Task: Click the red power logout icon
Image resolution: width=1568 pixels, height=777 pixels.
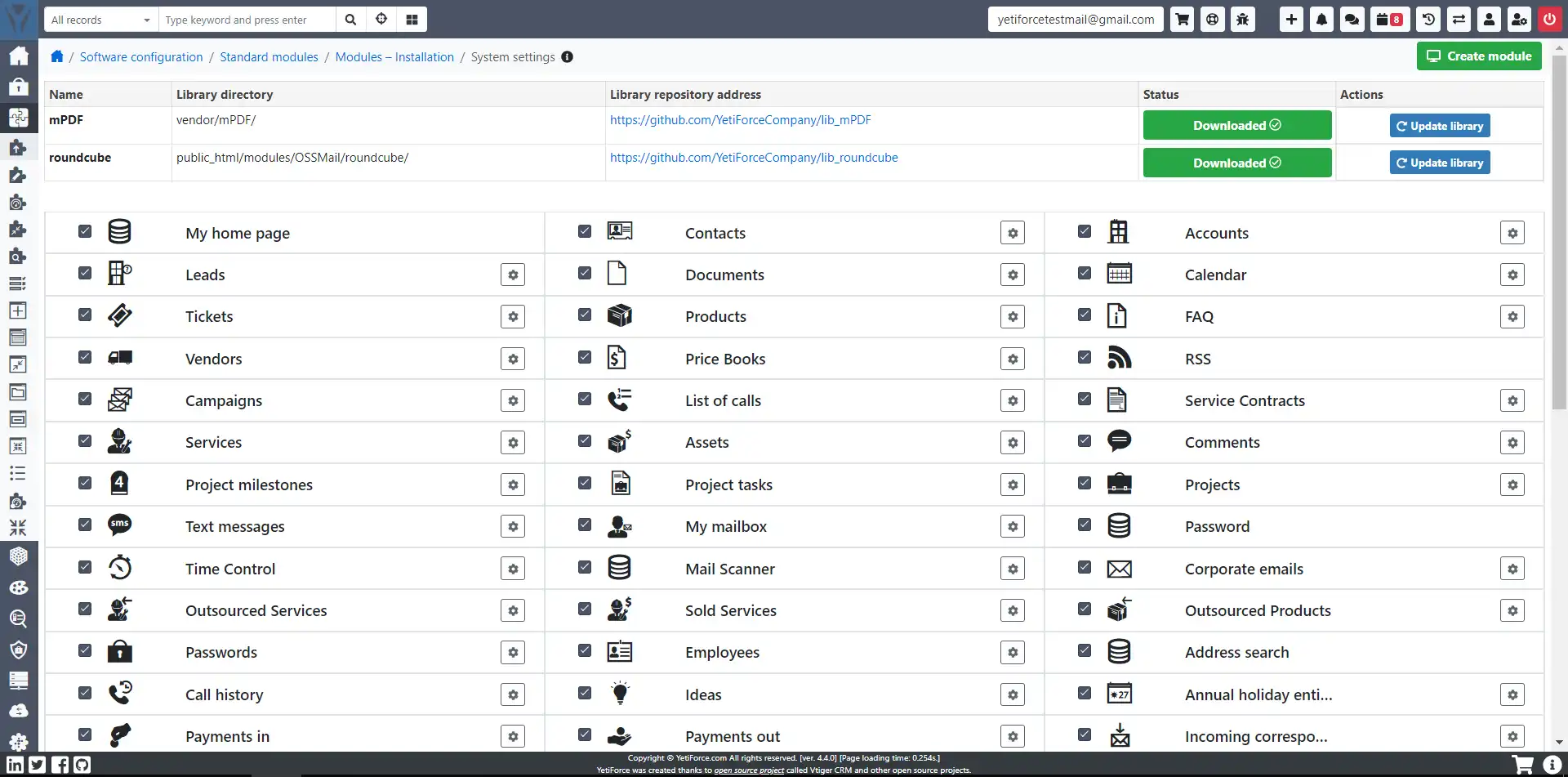Action: click(x=1549, y=20)
